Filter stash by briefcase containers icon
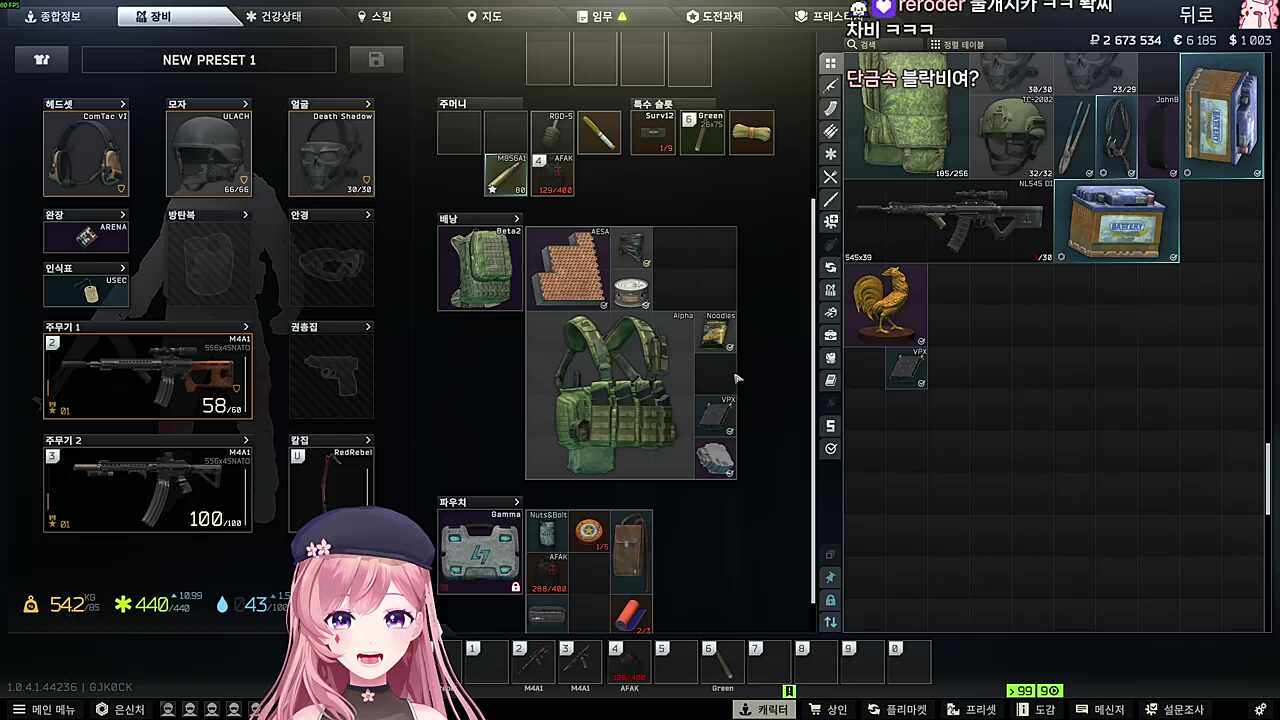This screenshot has height=720, width=1280. point(830,335)
